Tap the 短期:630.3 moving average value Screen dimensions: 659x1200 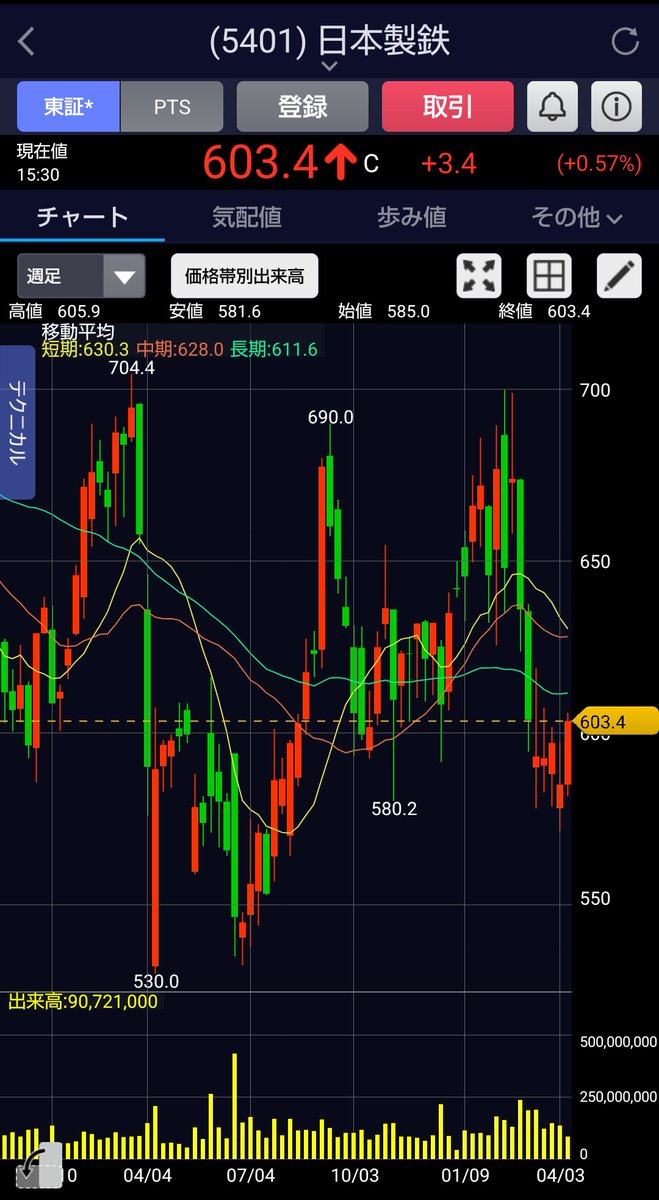click(86, 349)
